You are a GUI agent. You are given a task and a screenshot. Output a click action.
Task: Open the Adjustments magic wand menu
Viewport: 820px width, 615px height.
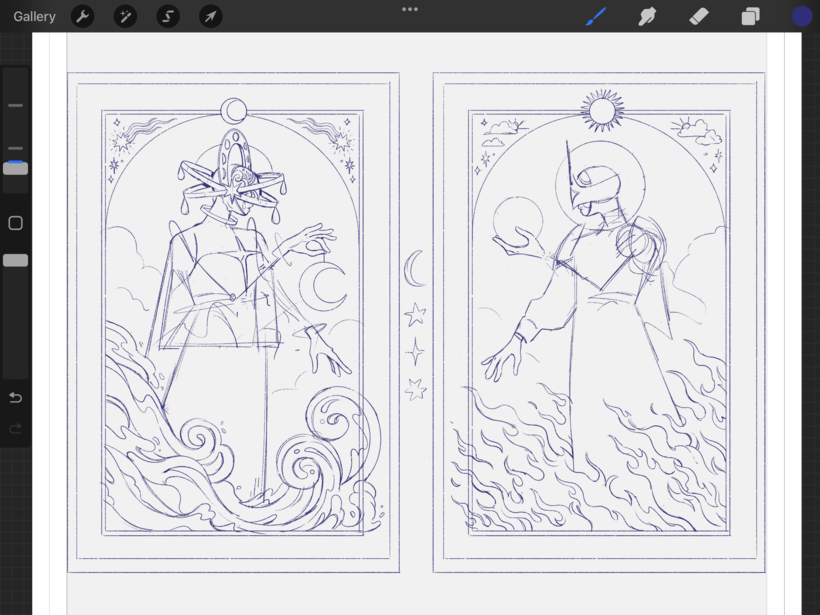click(126, 17)
